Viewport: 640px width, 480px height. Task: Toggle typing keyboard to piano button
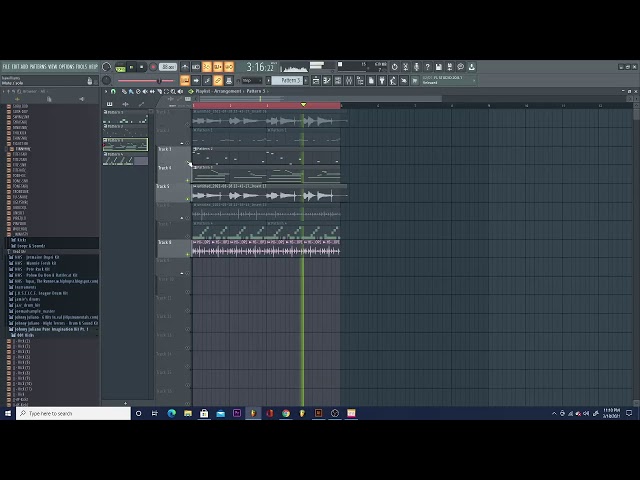pos(185,80)
